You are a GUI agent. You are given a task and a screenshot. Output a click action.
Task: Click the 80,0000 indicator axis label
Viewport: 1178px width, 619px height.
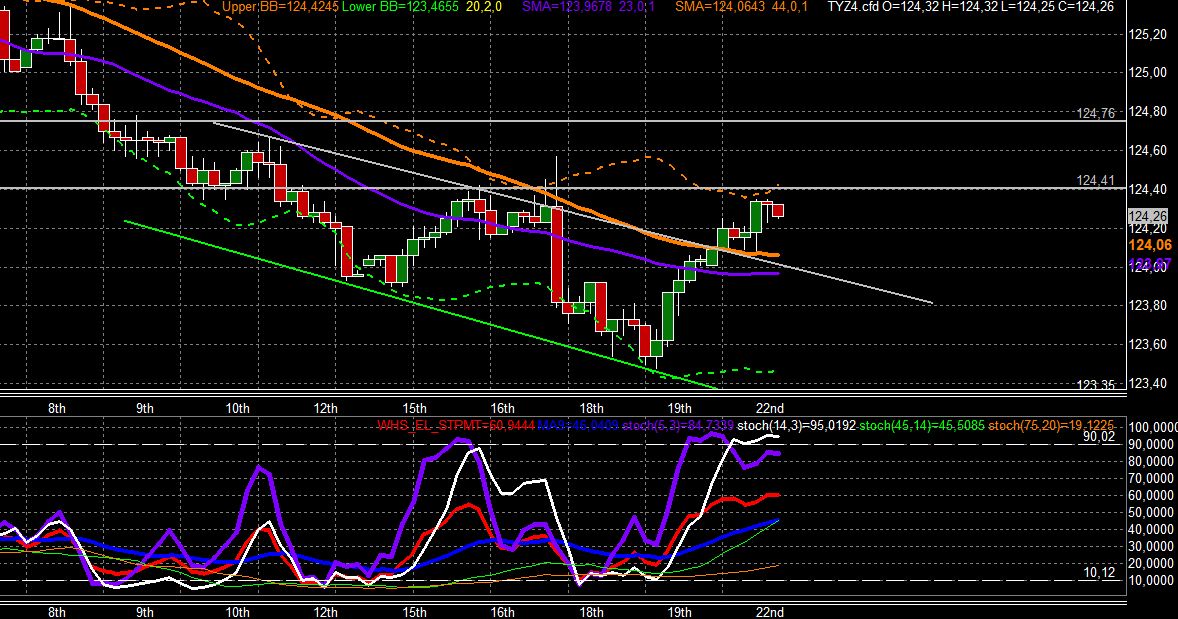1153,461
